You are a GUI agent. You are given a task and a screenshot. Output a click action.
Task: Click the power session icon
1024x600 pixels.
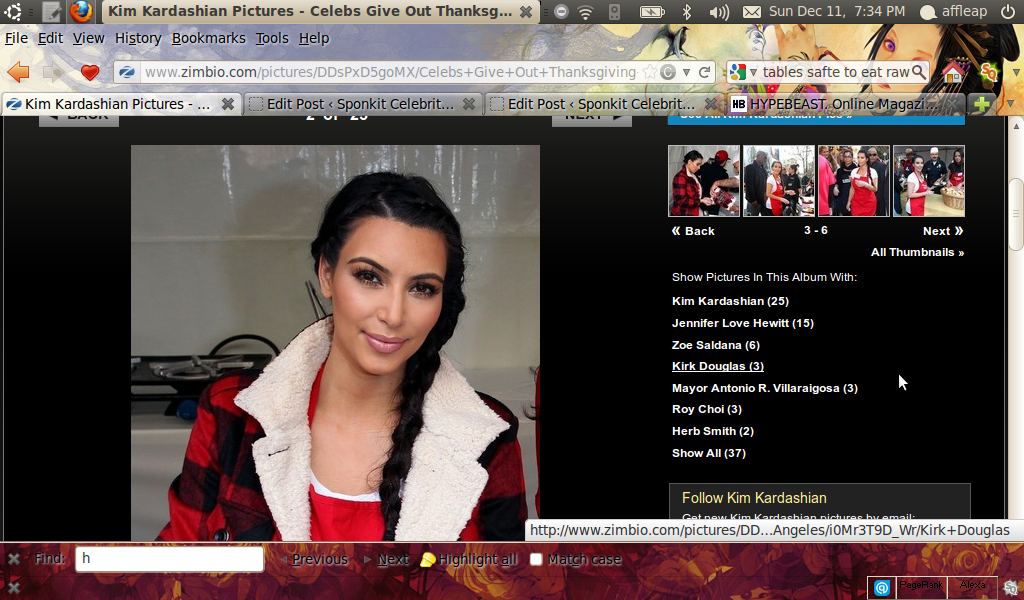point(1008,11)
